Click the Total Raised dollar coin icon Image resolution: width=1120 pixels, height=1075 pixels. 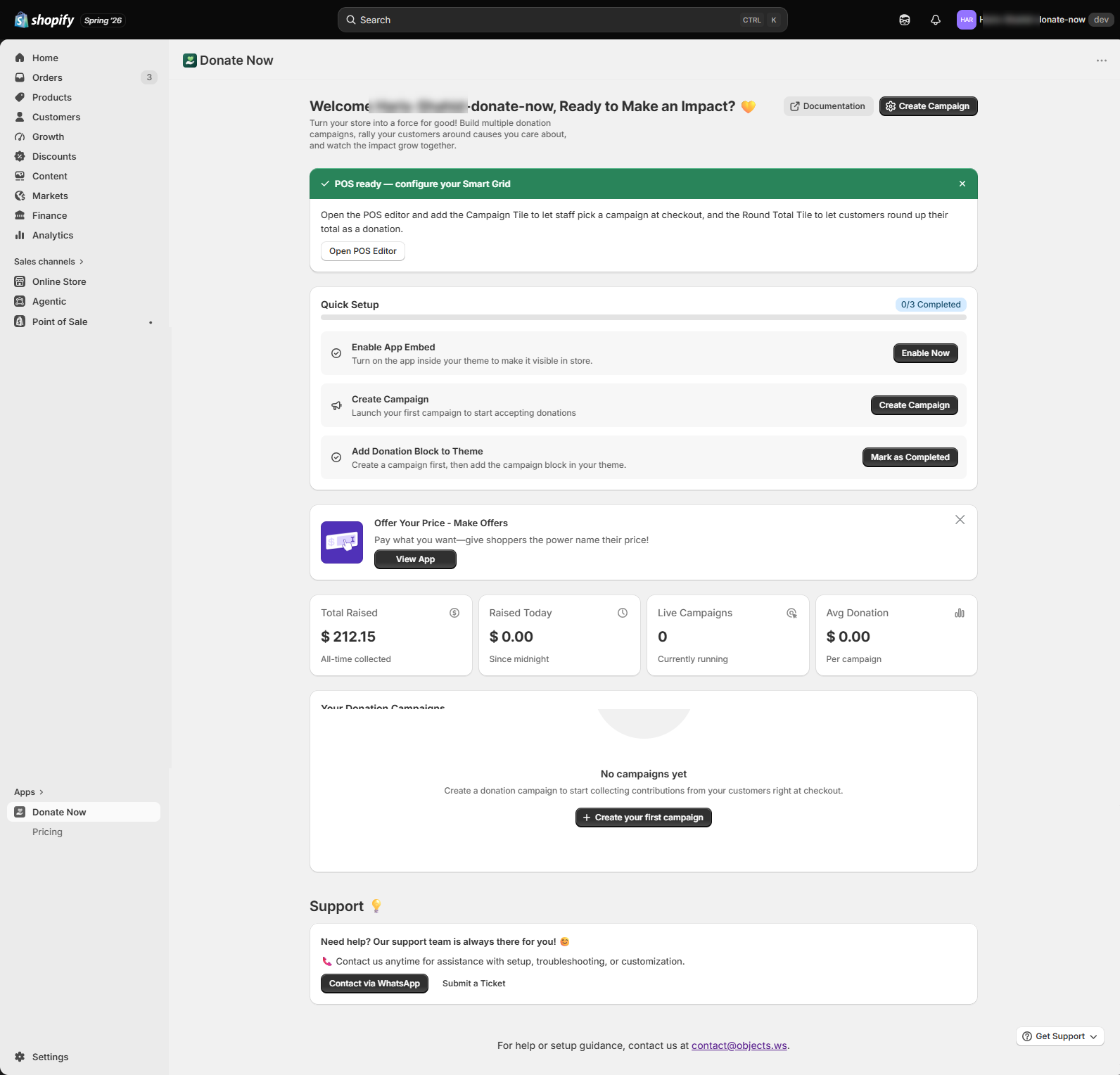click(454, 613)
